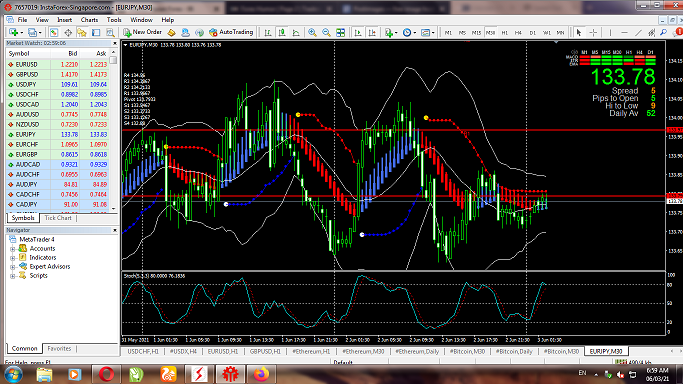This screenshot has height=384, width=683.
Task: Zoom in on the chart
Action: point(312,32)
